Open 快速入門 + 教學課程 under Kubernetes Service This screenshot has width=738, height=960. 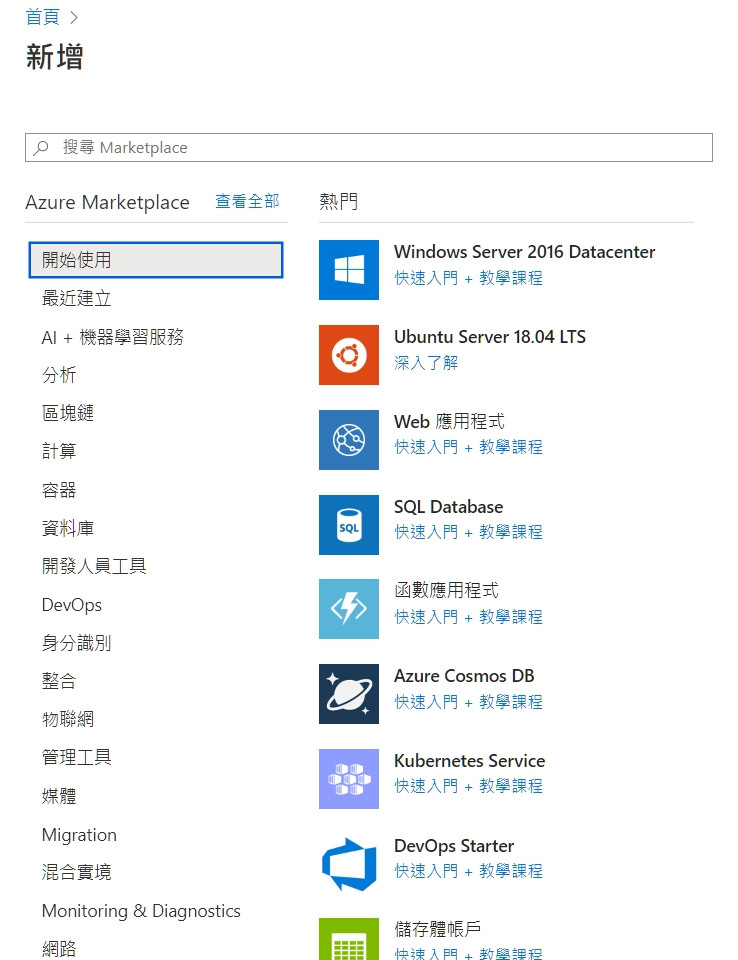[469, 786]
